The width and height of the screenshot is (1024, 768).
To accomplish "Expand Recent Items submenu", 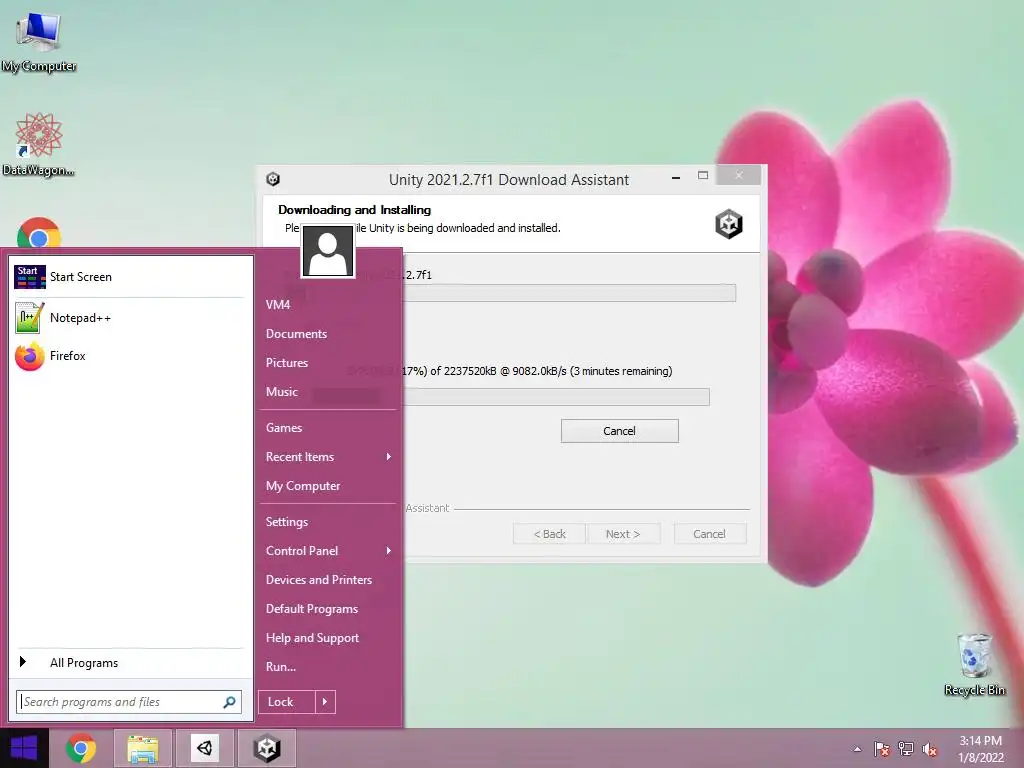I will point(328,456).
